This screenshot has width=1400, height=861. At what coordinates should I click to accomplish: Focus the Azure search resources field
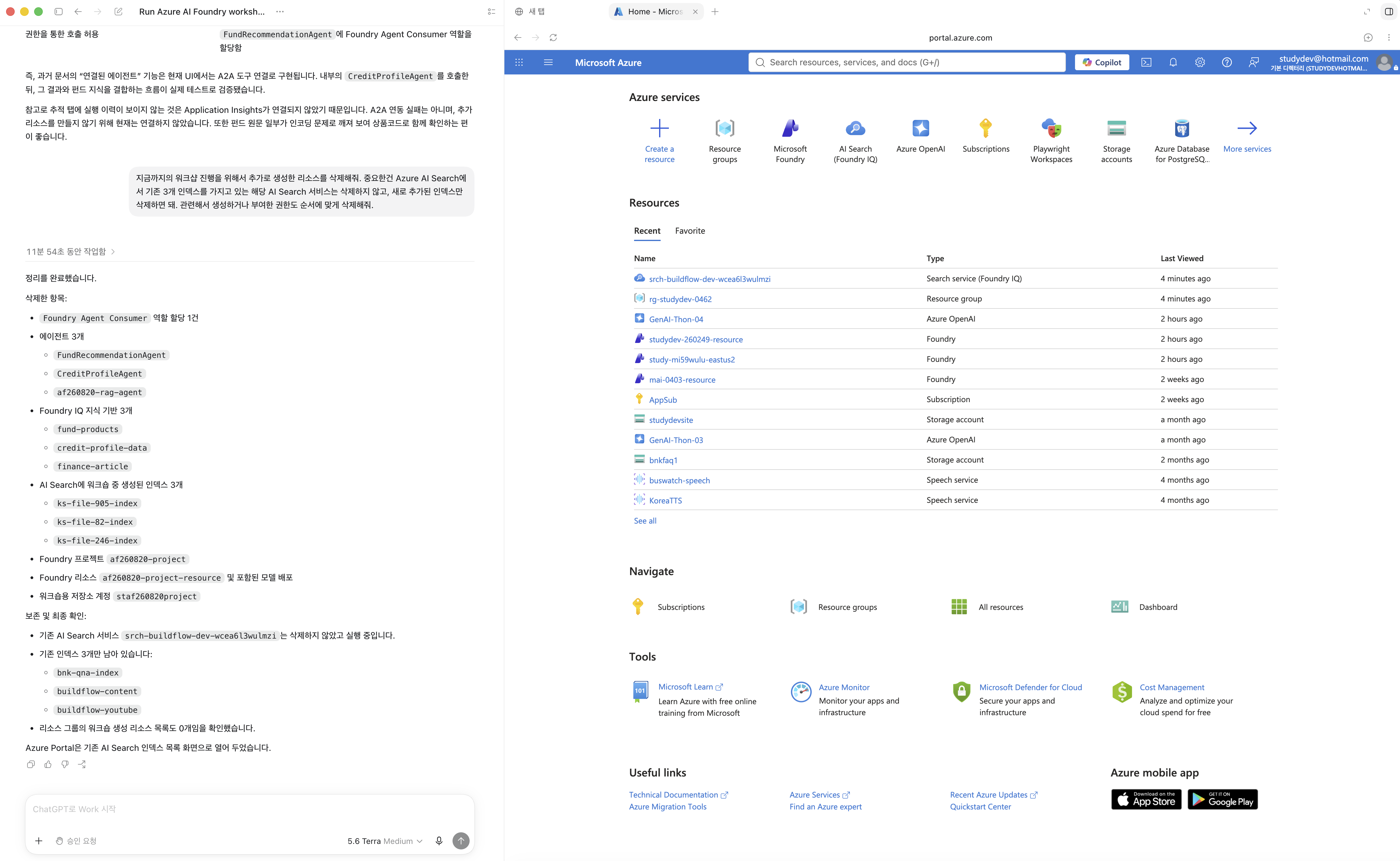[x=906, y=62]
